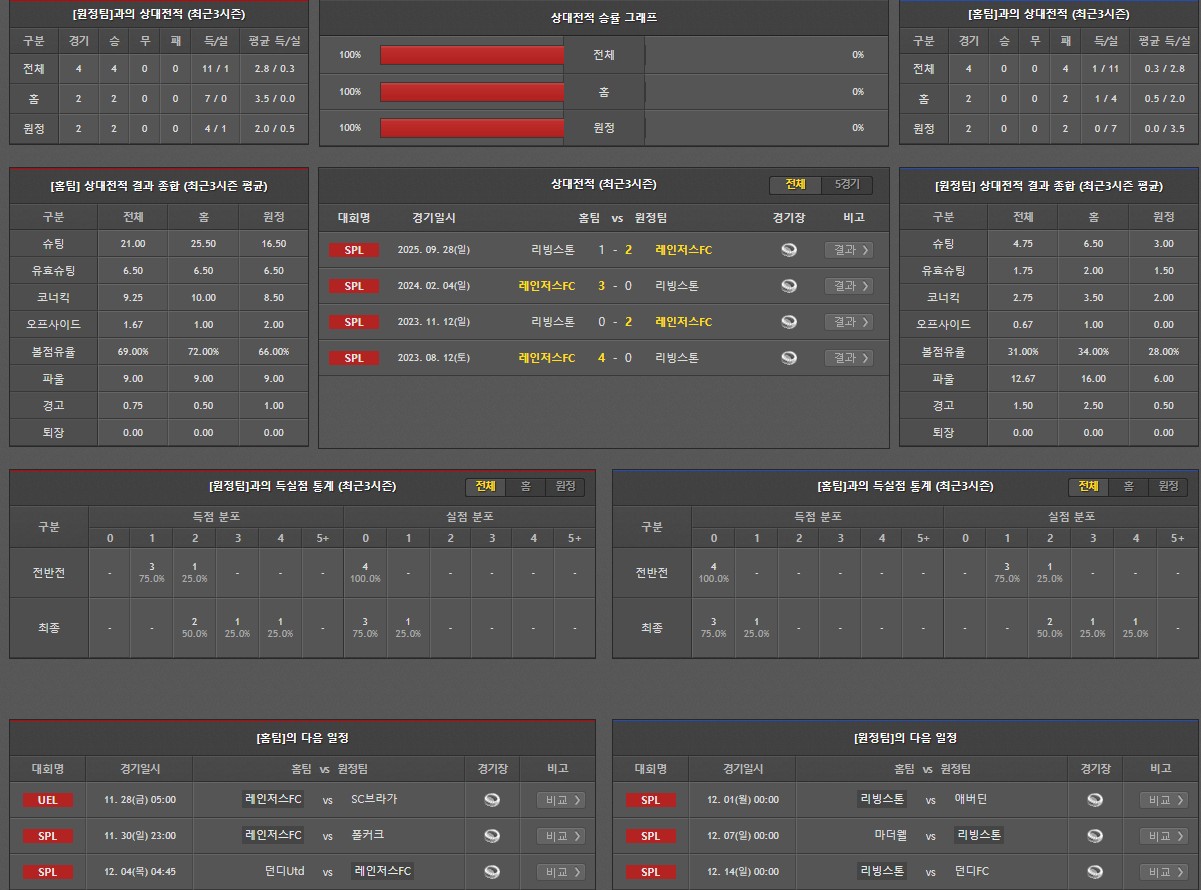Switch head-to-head list to 5경기 view

point(846,185)
